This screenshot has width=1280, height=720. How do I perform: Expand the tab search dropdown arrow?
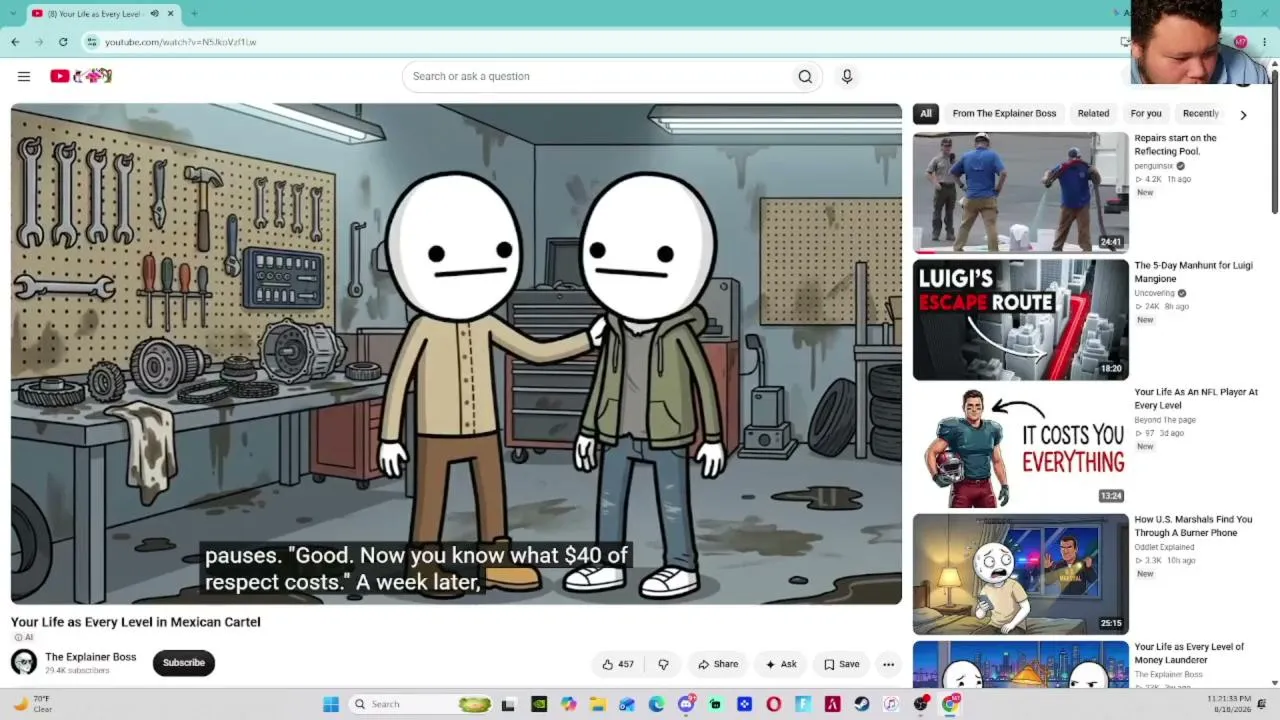pyautogui.click(x=13, y=13)
